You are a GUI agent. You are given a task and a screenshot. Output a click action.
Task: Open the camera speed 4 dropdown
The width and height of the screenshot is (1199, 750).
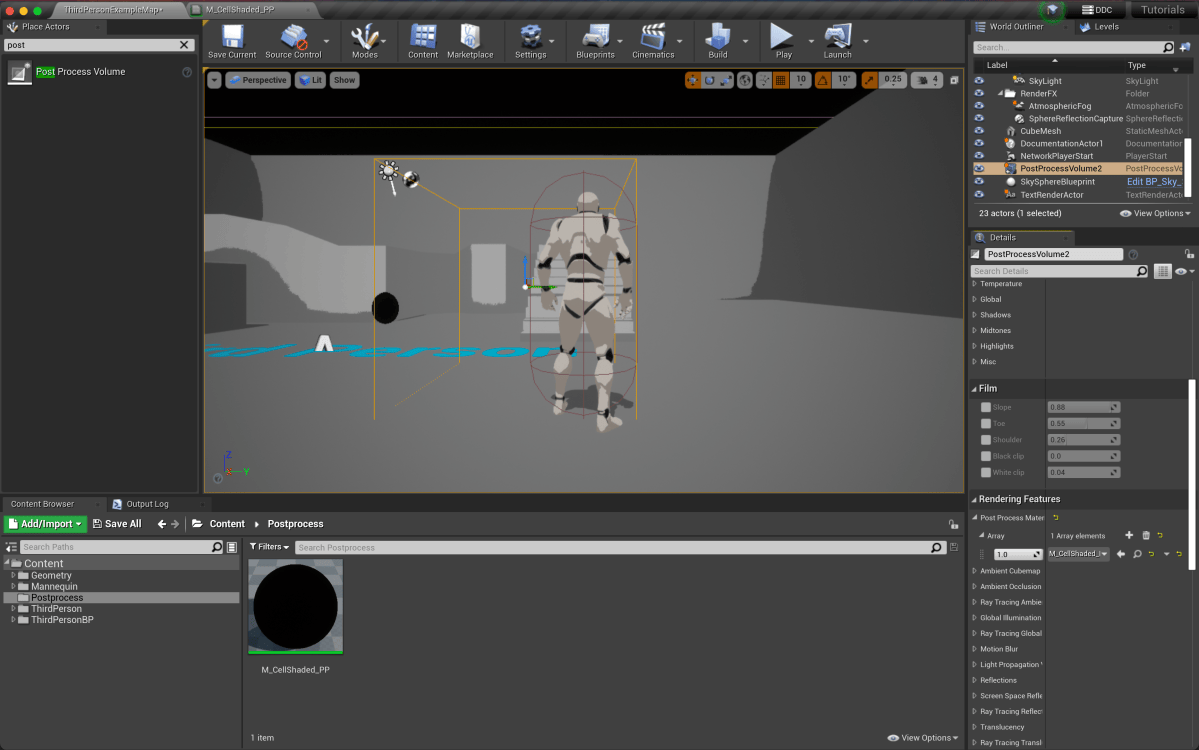tap(927, 80)
